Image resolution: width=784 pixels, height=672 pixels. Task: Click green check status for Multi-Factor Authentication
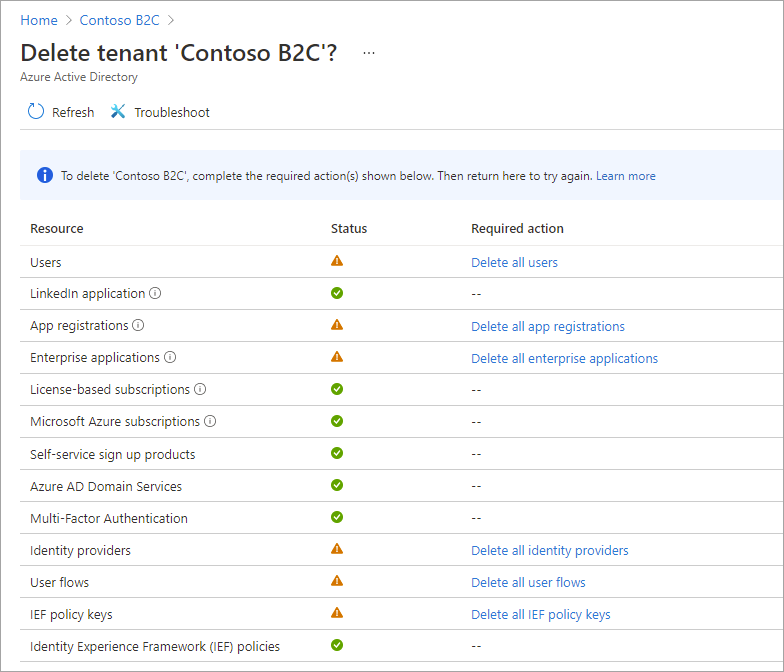tap(337, 517)
